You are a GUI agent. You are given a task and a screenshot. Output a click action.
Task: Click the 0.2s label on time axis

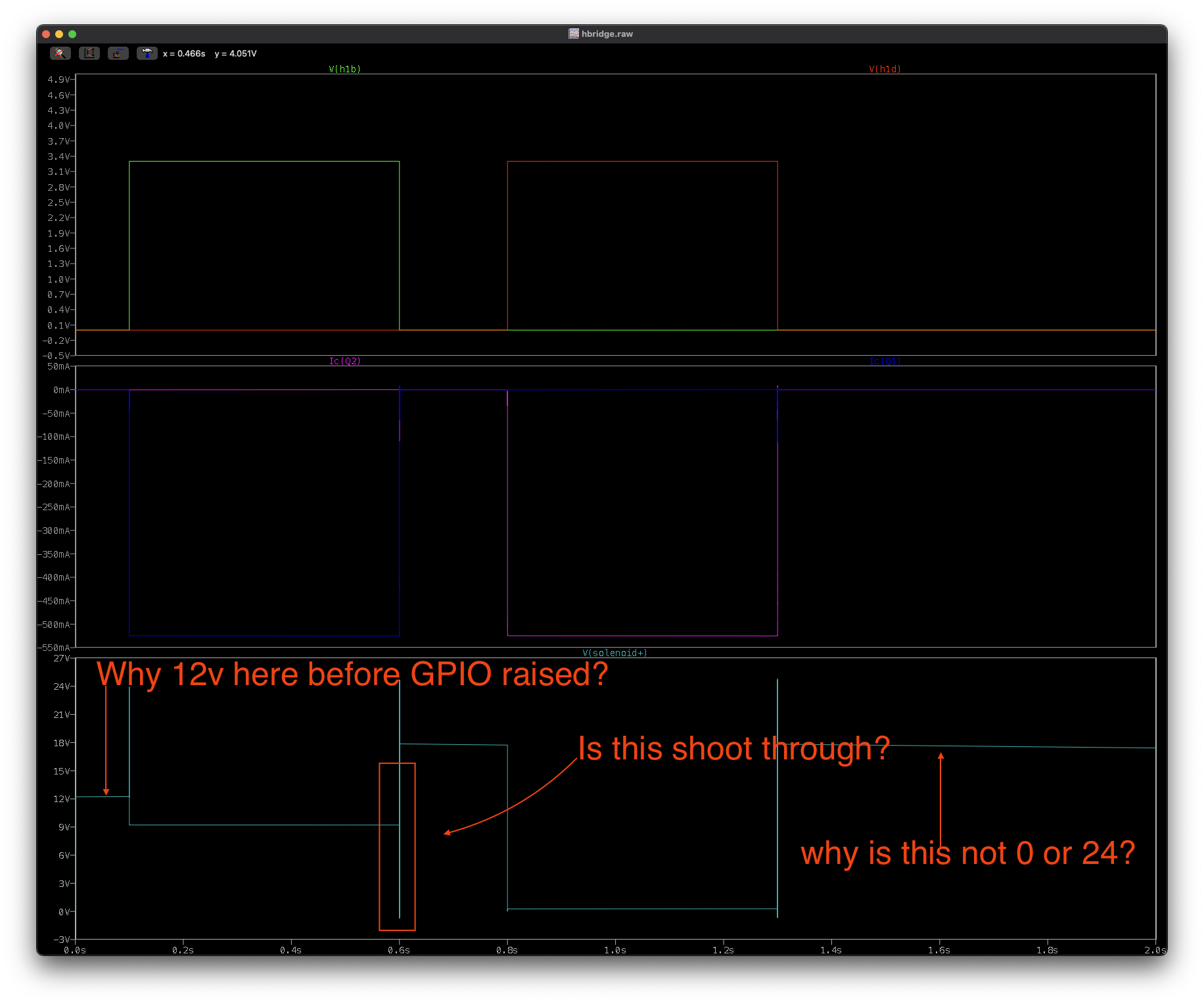pyautogui.click(x=183, y=950)
